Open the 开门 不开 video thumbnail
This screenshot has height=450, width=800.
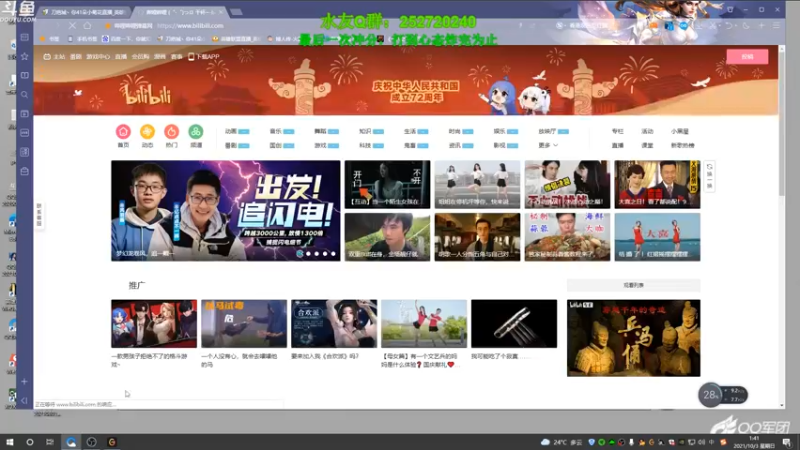tap(387, 184)
